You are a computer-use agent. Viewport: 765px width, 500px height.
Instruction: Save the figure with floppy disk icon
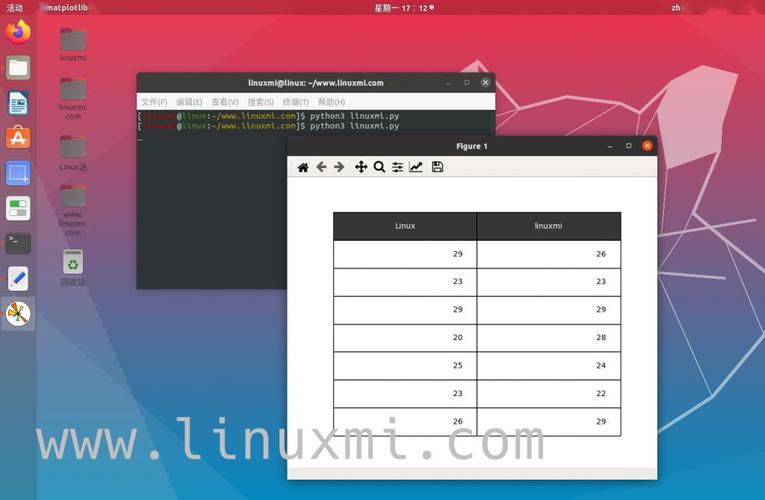coord(438,167)
